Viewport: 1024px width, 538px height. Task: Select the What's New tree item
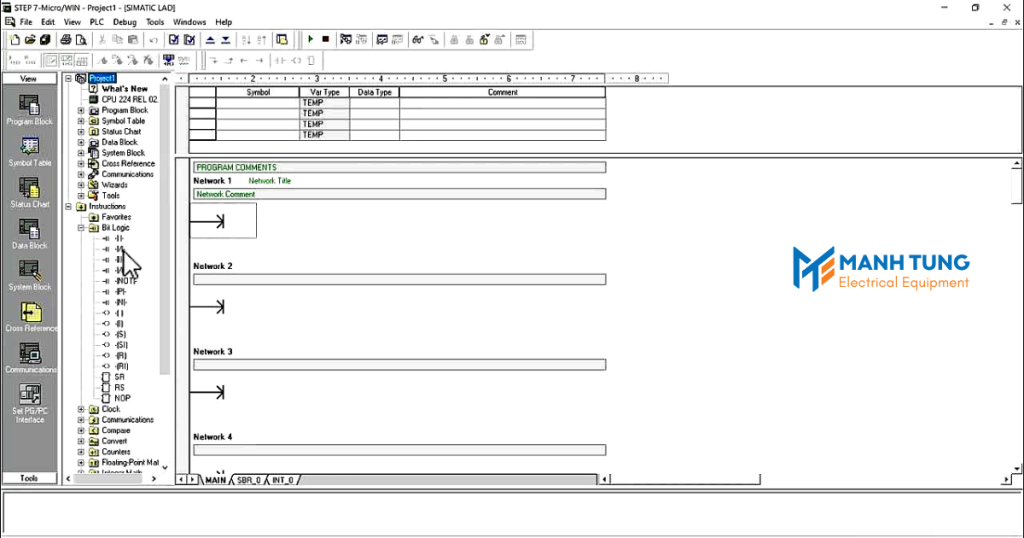124,89
